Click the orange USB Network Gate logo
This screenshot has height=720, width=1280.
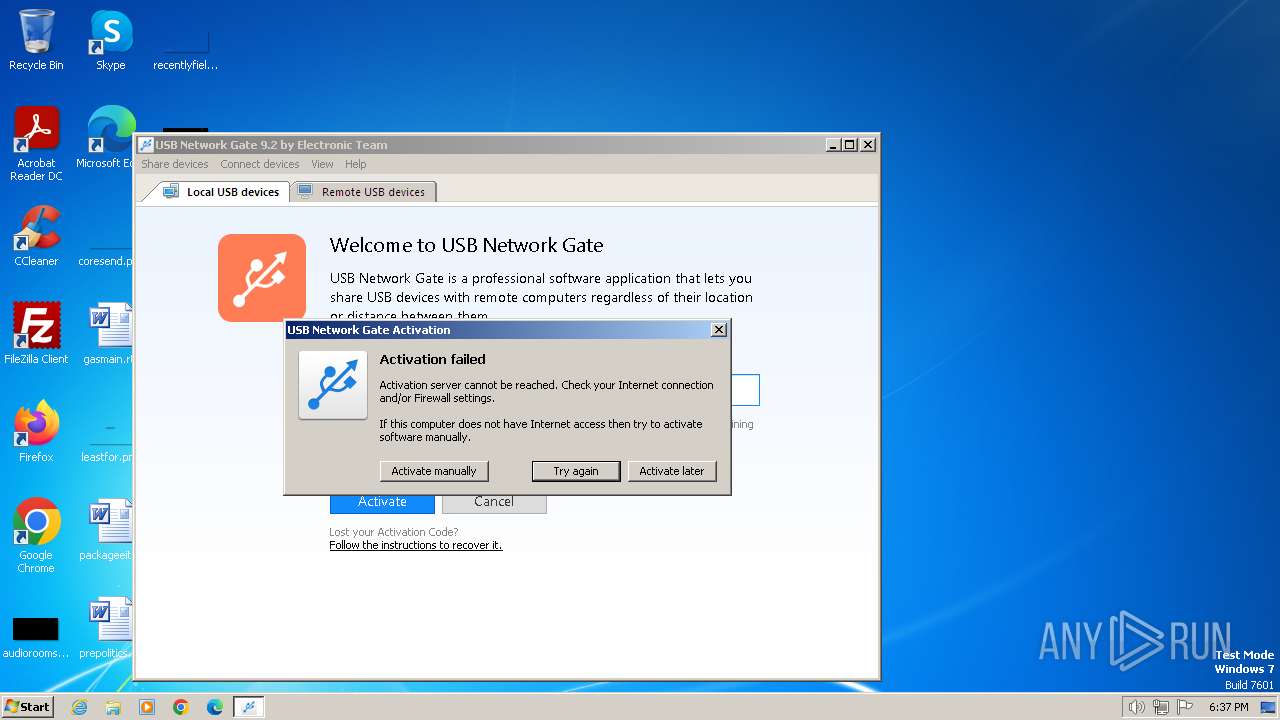click(262, 278)
